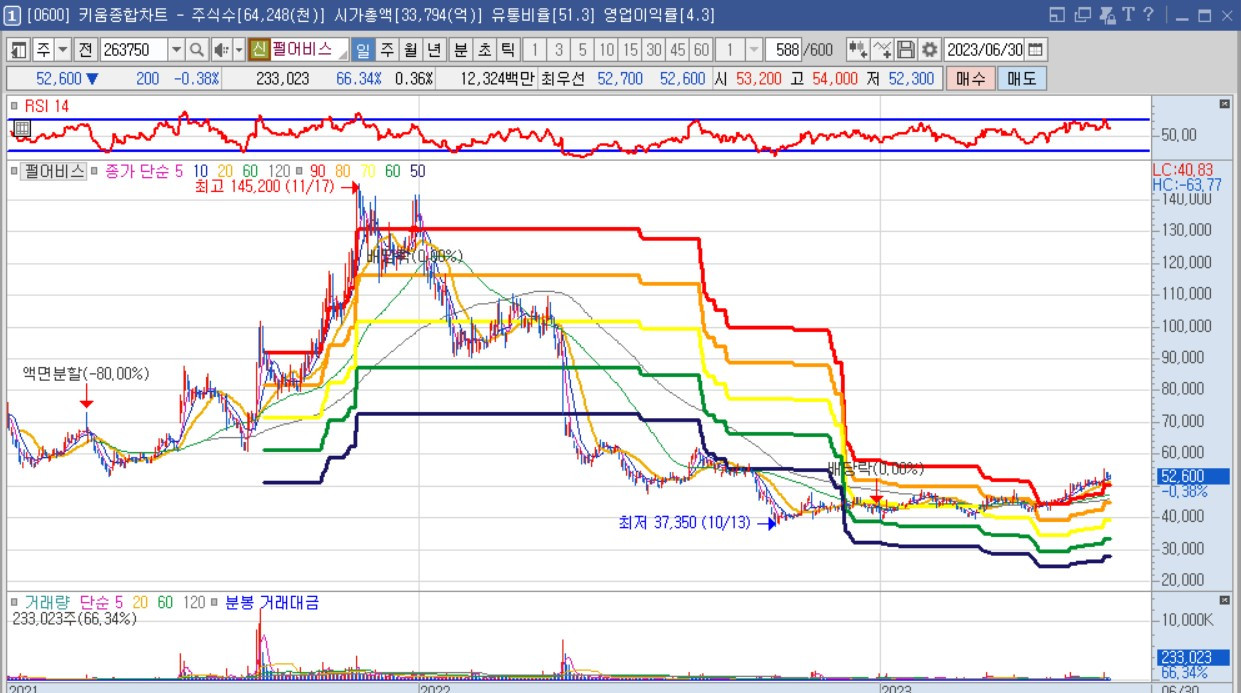Select the 월 monthly period button
The image size is (1241, 693).
(x=411, y=50)
